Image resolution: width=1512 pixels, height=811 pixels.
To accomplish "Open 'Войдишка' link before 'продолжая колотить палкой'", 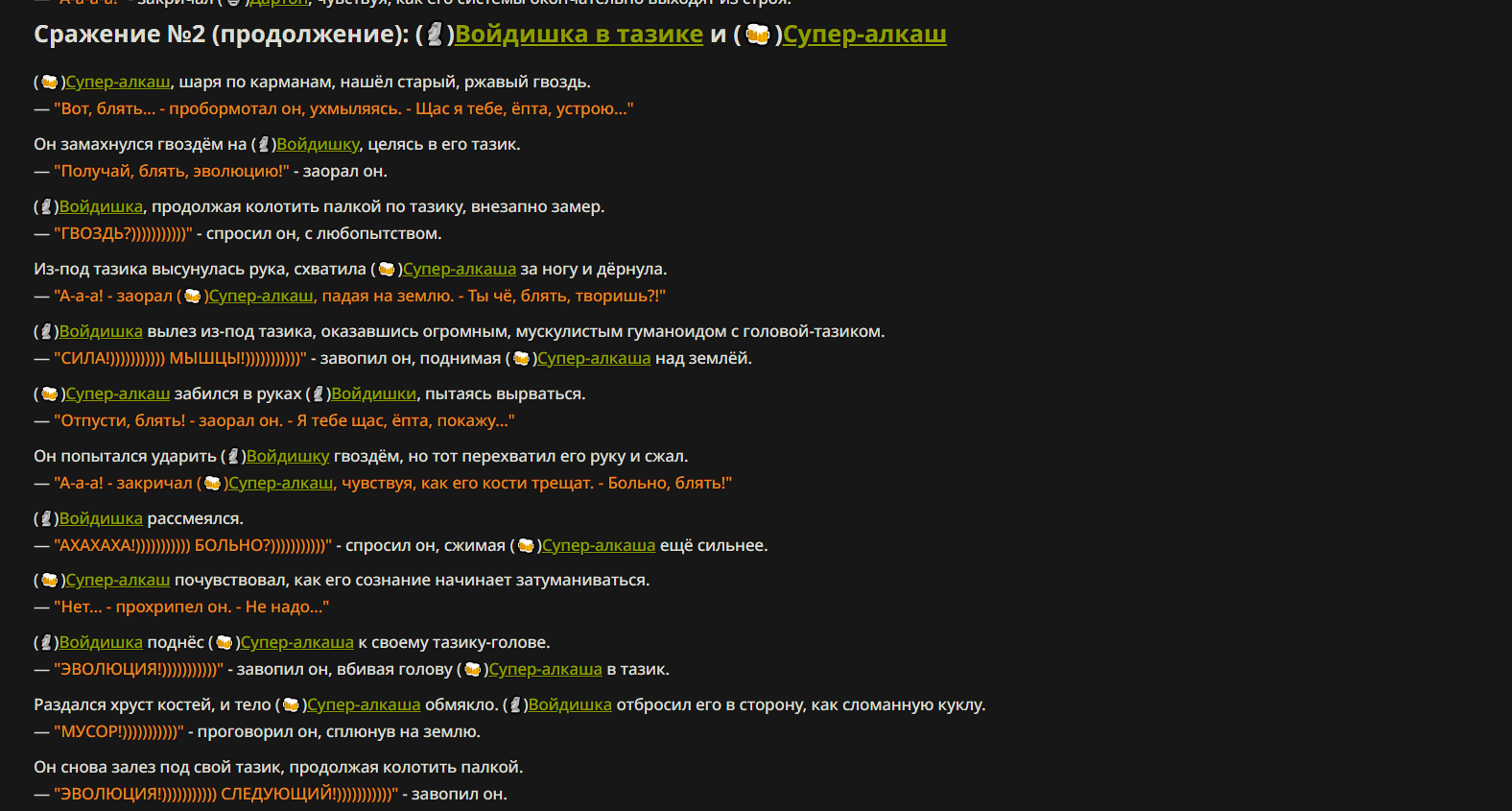I will coord(101,207).
